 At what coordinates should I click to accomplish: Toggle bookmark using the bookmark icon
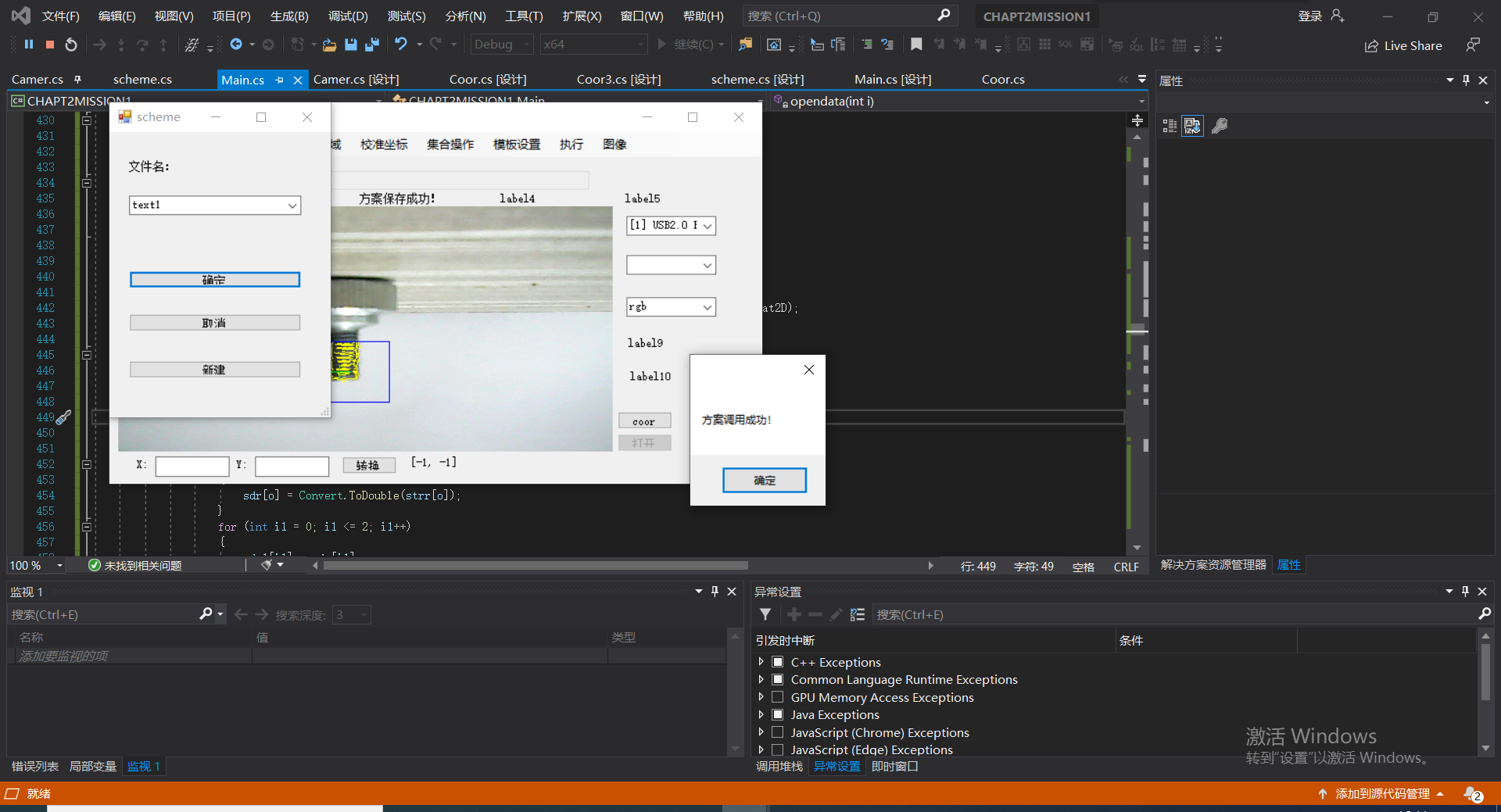[x=916, y=45]
